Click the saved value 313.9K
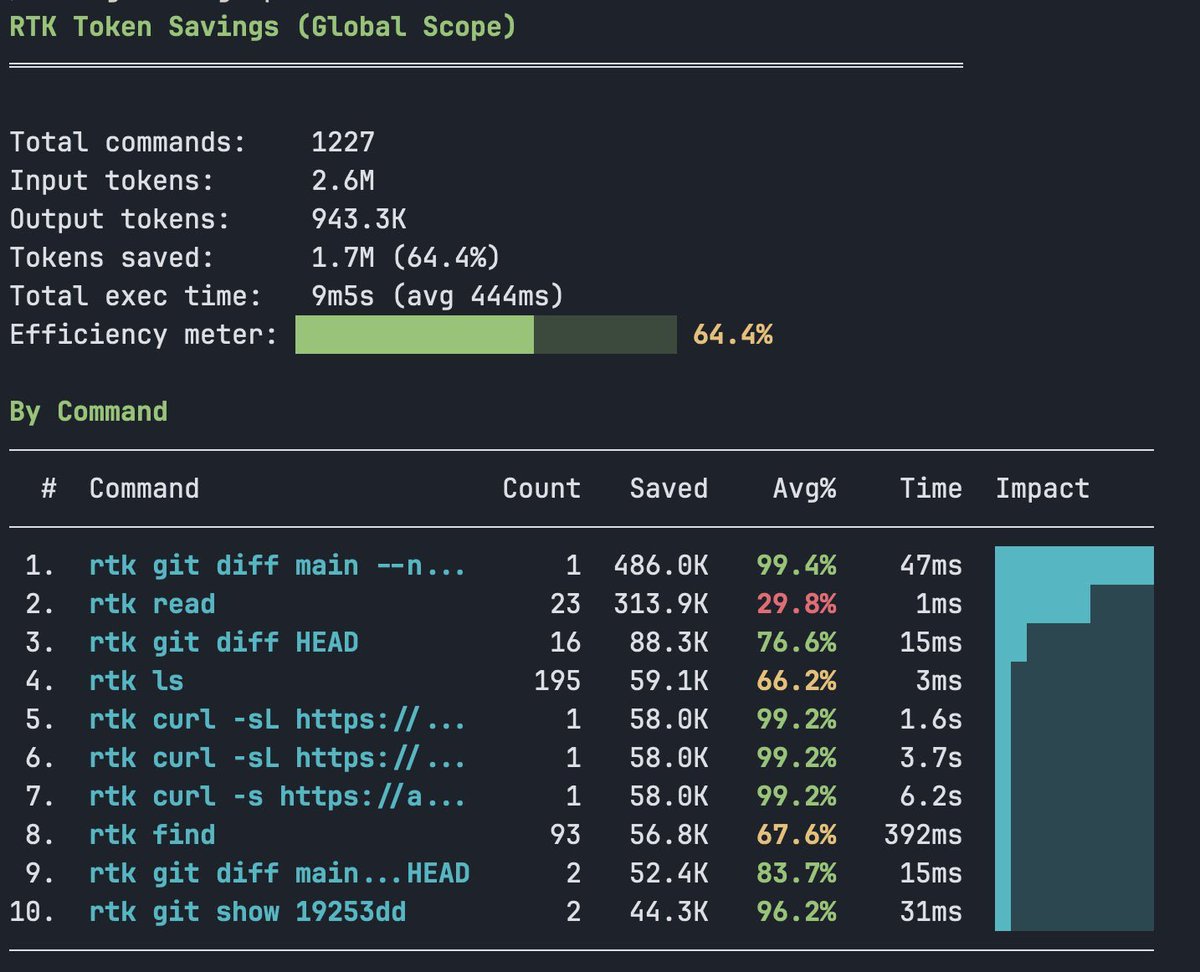This screenshot has height=972, width=1200. coord(661,604)
